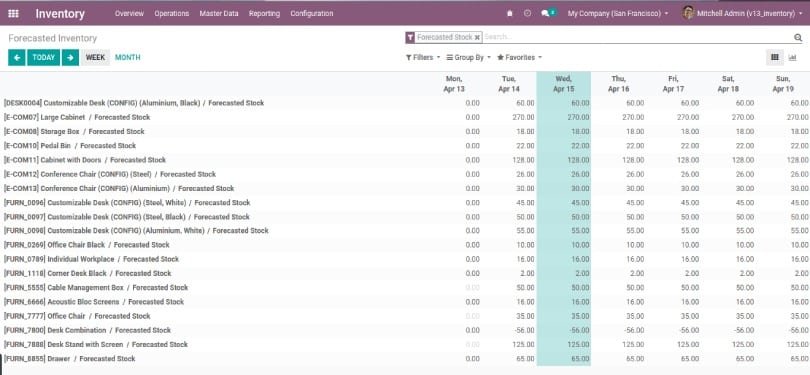Click the Fri, Apr 17 column header

[x=673, y=84]
